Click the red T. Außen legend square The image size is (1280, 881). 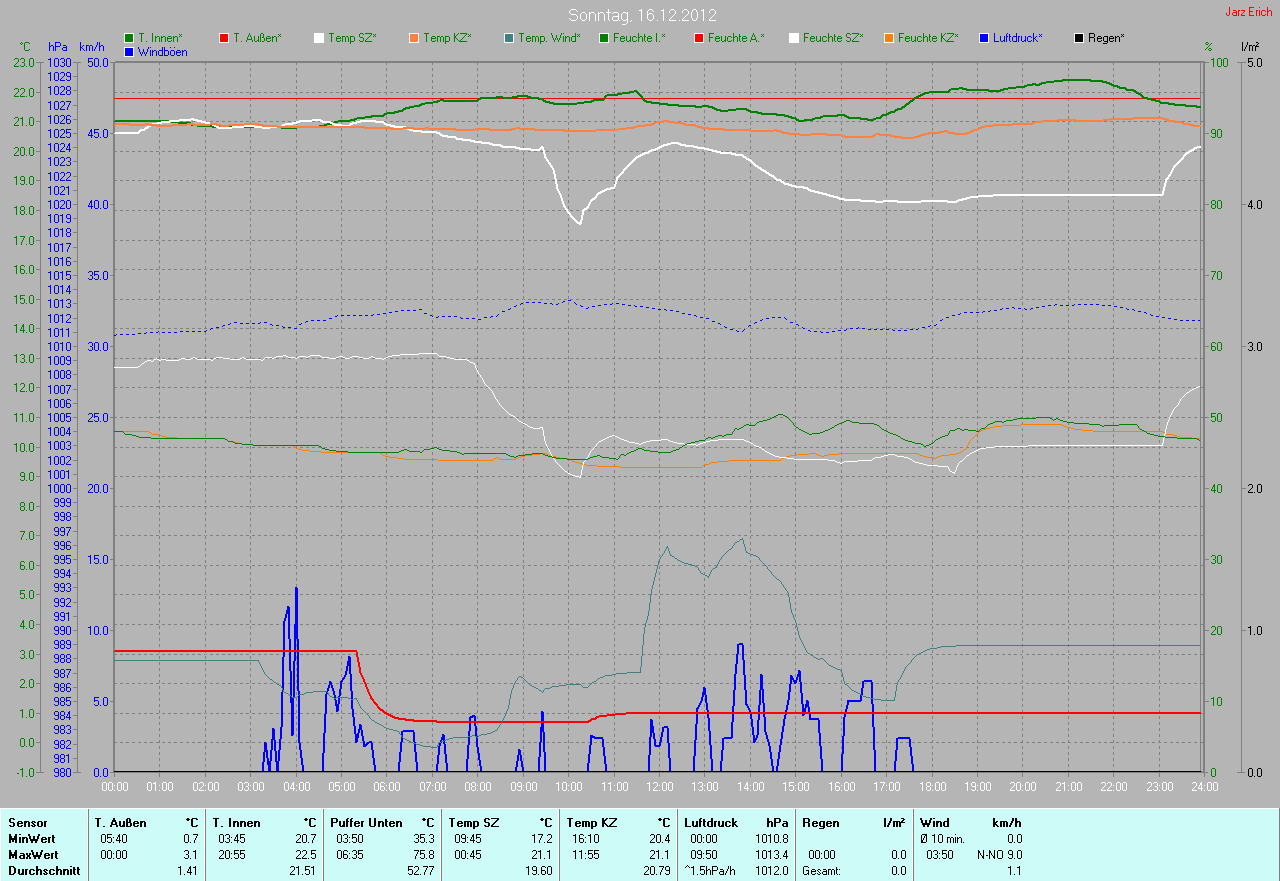(224, 38)
